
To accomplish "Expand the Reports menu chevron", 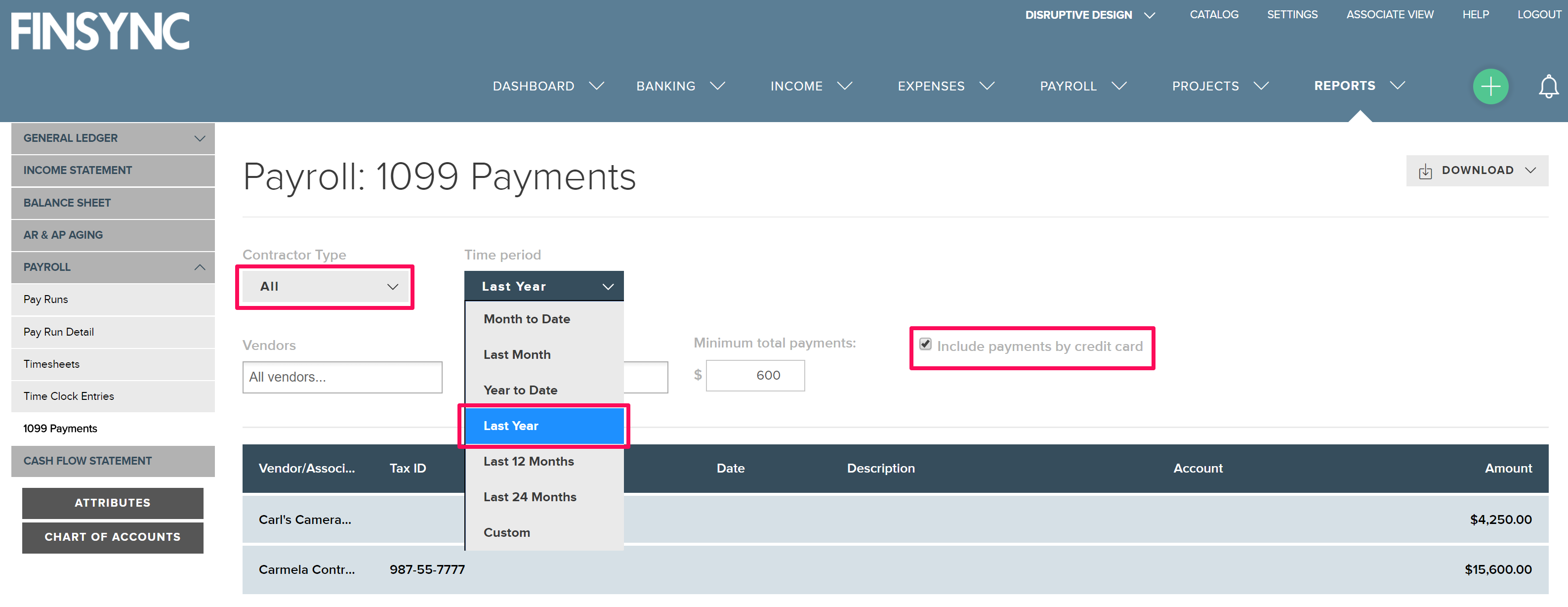I will (1398, 85).
